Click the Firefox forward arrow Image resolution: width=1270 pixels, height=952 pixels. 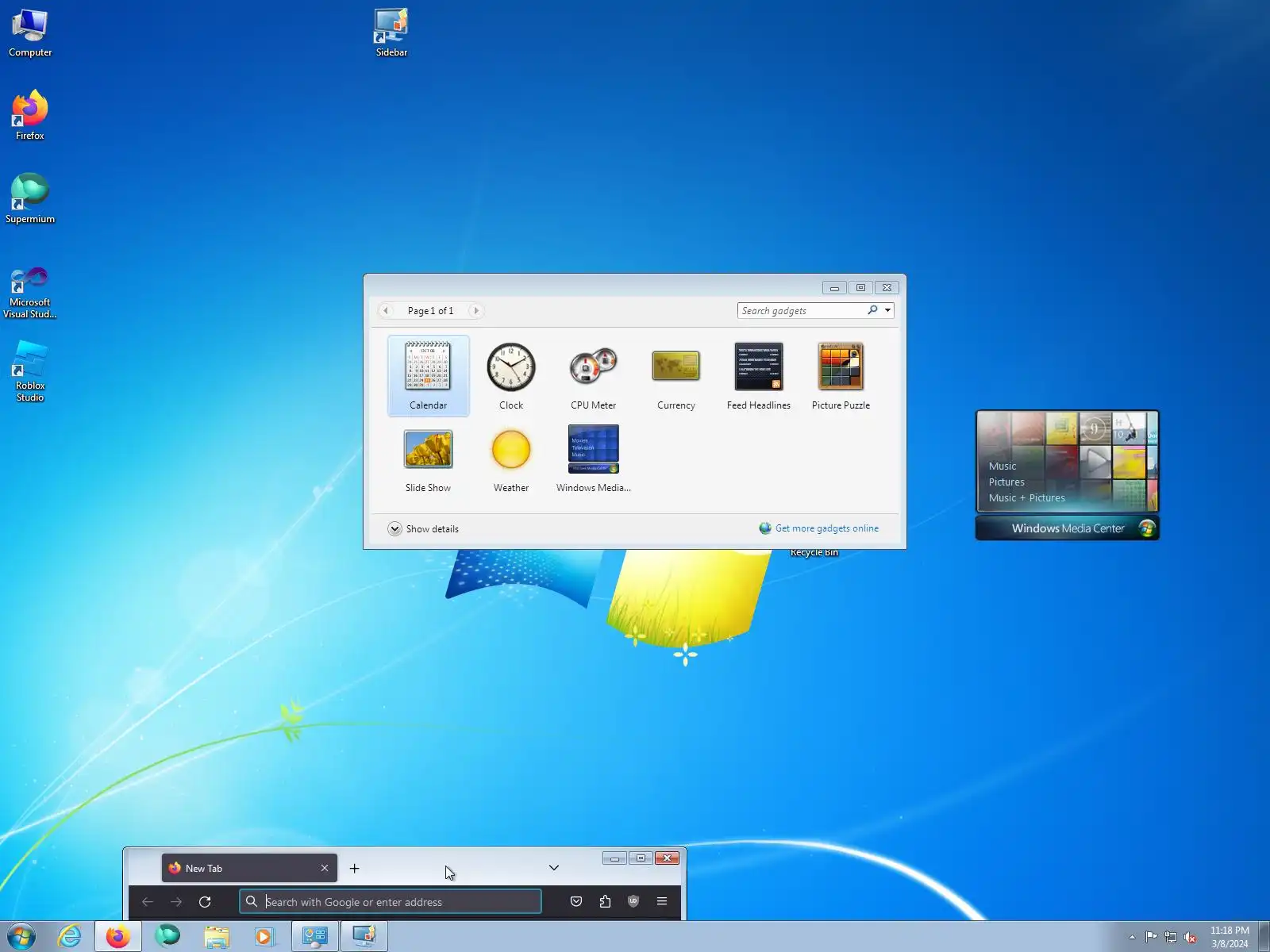176,902
